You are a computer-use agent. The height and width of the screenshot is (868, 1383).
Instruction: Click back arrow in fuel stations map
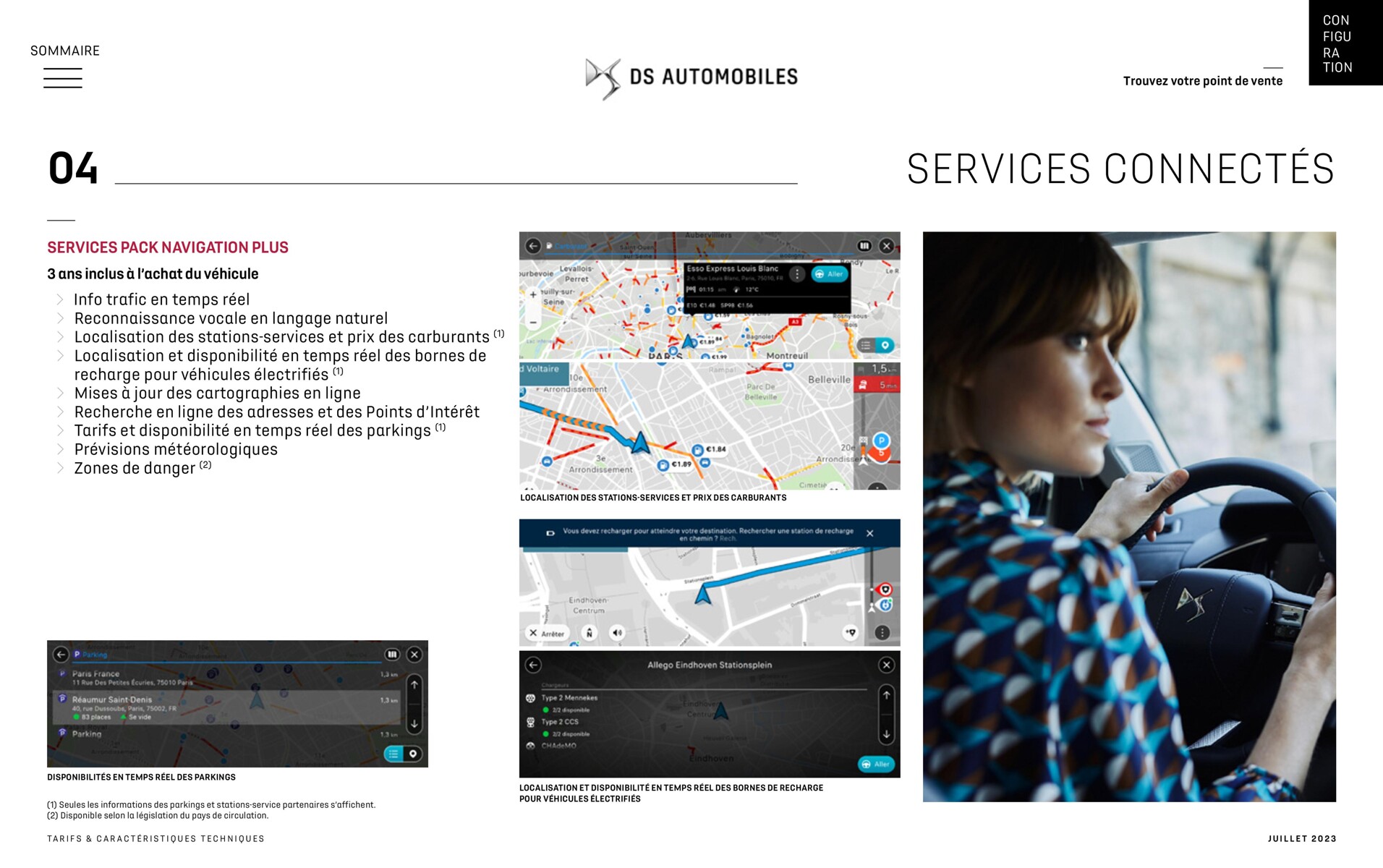pyautogui.click(x=533, y=246)
